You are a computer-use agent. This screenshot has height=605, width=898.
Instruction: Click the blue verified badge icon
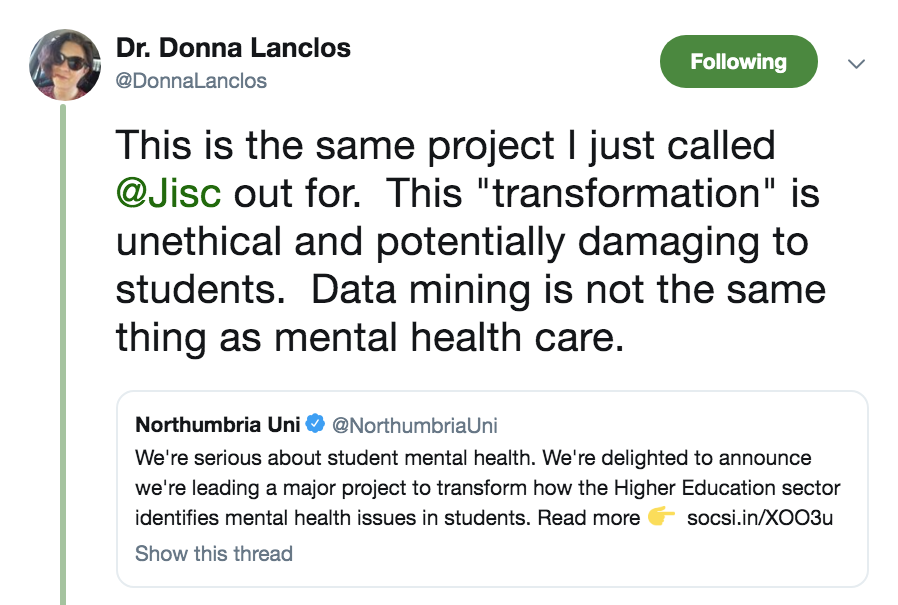[x=315, y=424]
